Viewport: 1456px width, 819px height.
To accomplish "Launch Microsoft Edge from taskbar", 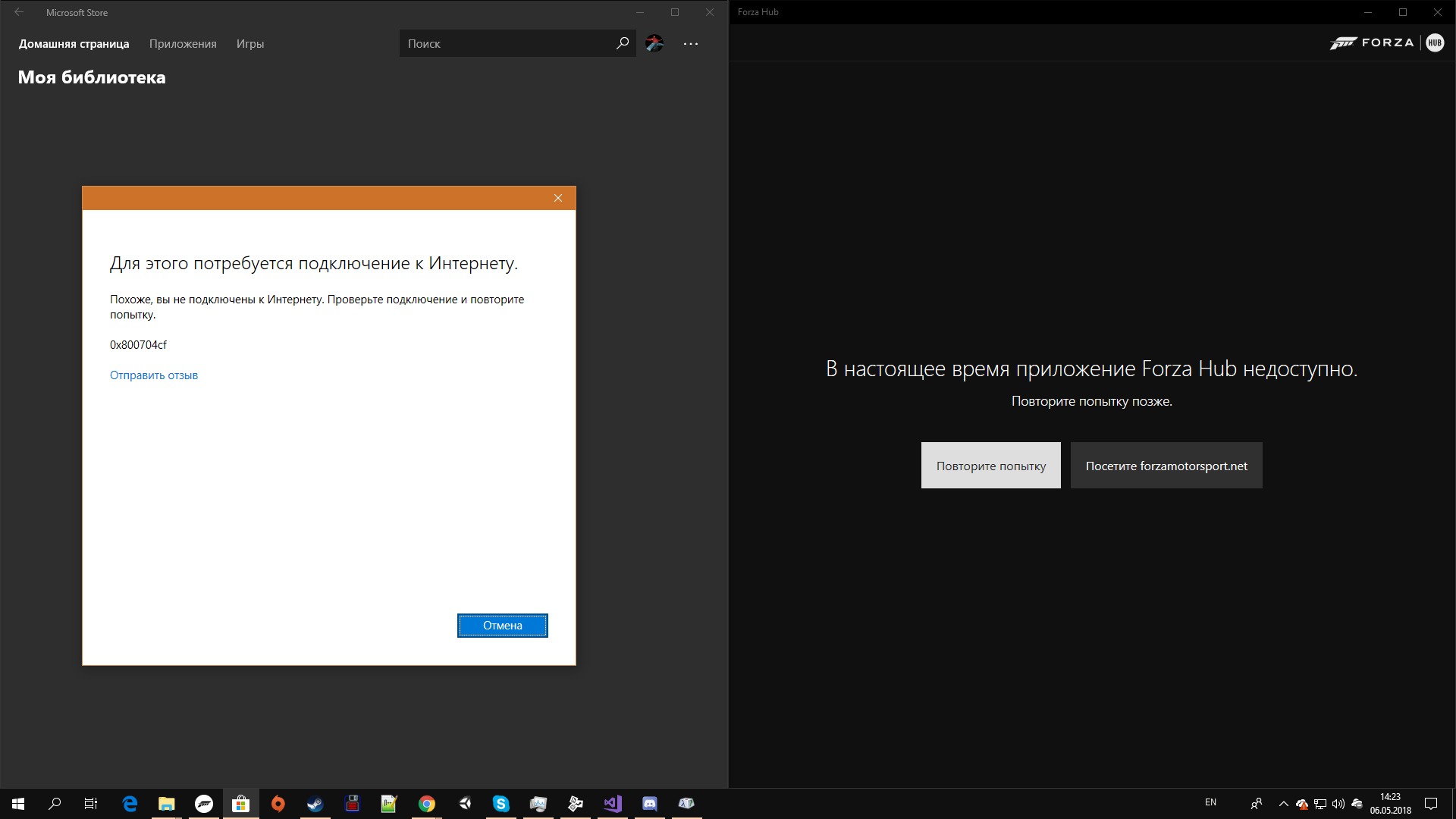I will pos(130,804).
